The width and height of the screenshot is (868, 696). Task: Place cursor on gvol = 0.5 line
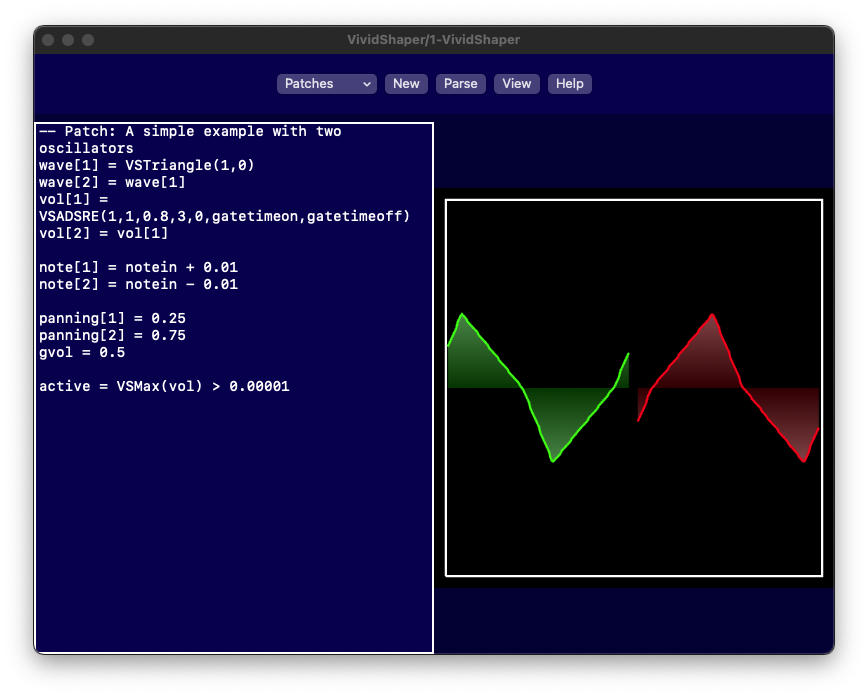pyautogui.click(x=82, y=353)
